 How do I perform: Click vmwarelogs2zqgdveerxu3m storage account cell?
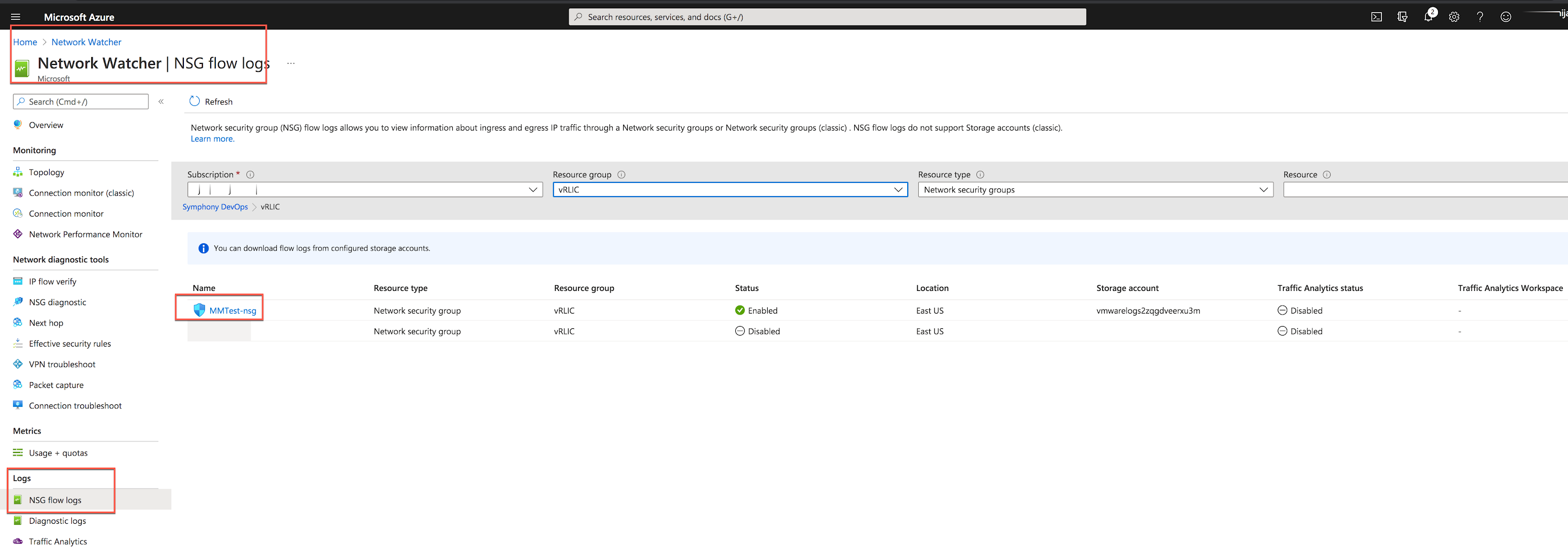[x=1148, y=310]
